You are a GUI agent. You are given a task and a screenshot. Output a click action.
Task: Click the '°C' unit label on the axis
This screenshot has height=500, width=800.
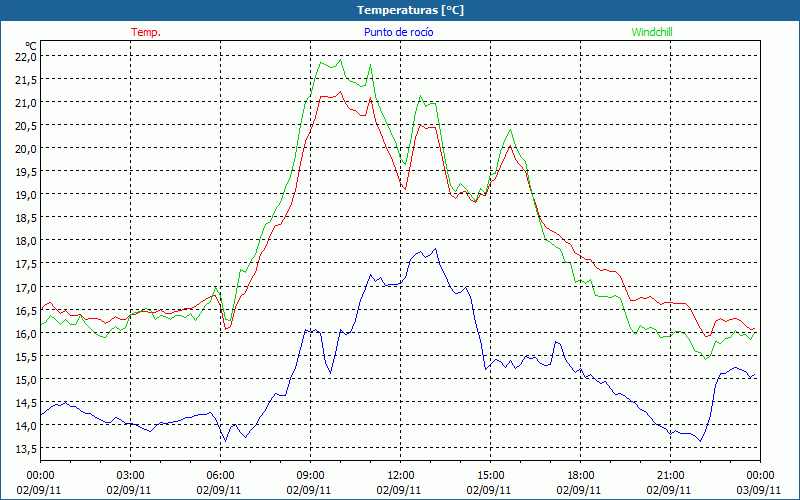(31, 46)
